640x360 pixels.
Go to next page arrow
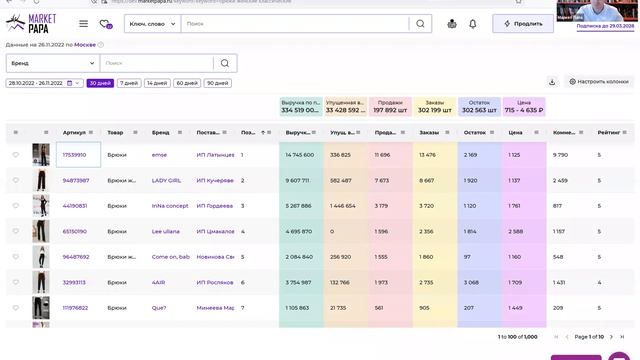click(x=611, y=337)
